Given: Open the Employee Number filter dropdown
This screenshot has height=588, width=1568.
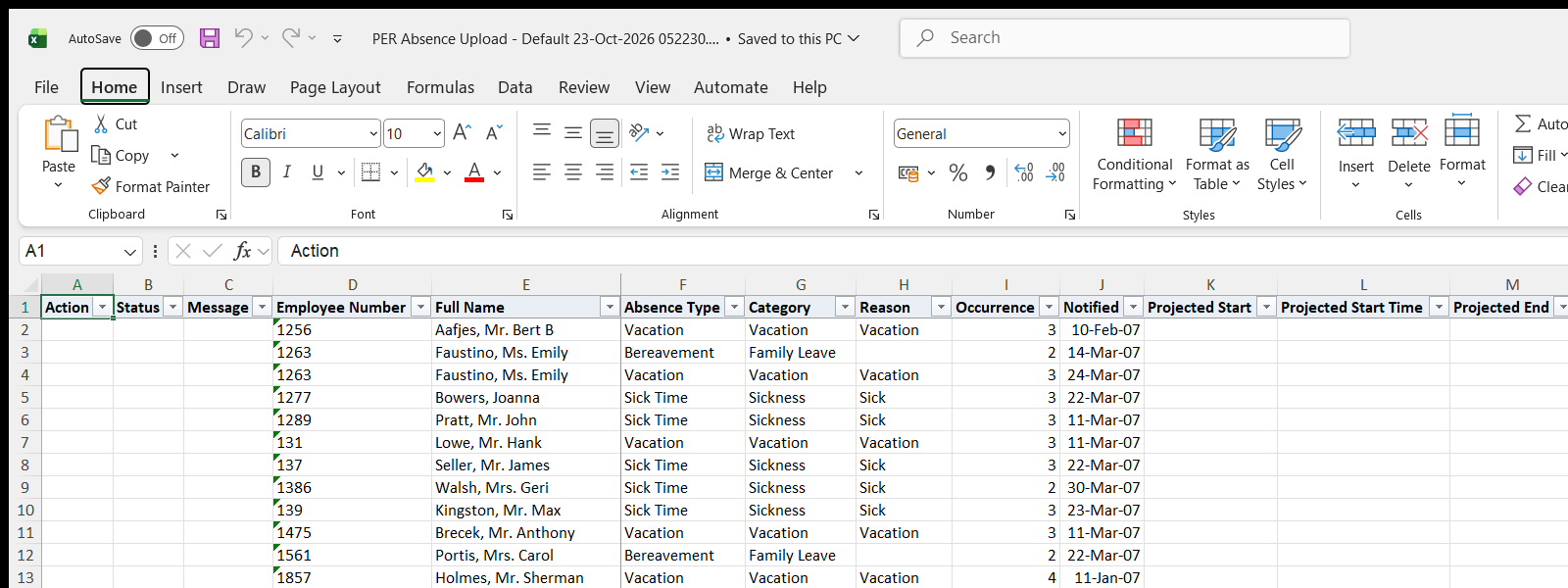Looking at the screenshot, I should [x=420, y=308].
